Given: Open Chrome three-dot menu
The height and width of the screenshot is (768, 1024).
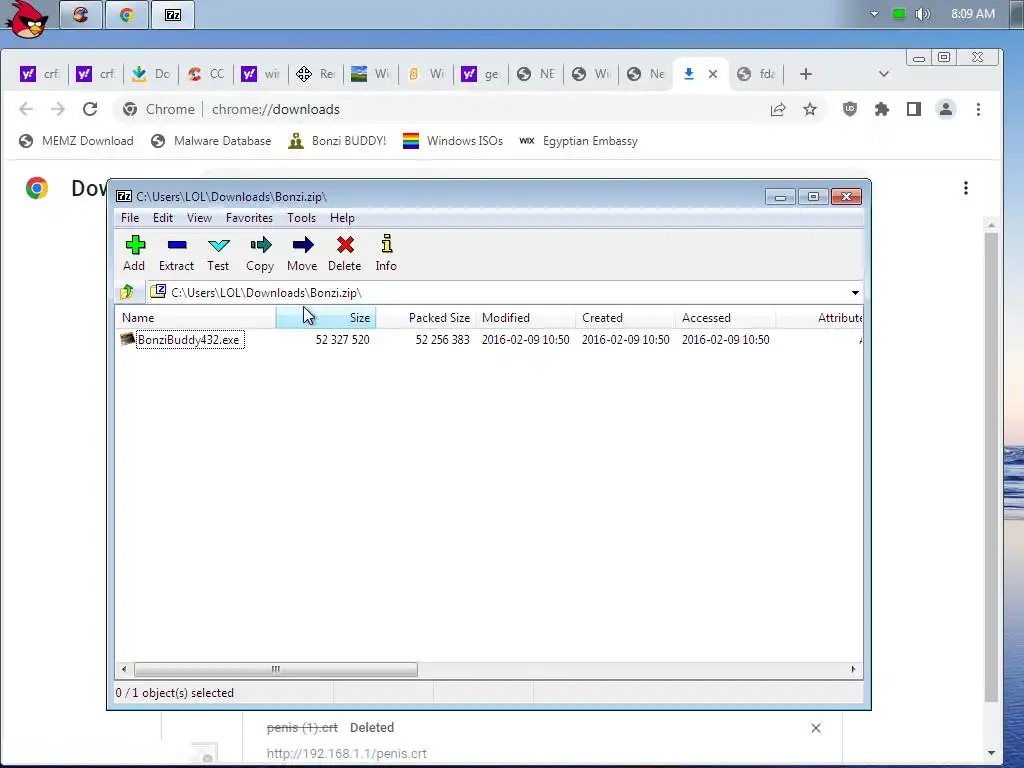Looking at the screenshot, I should 978,109.
